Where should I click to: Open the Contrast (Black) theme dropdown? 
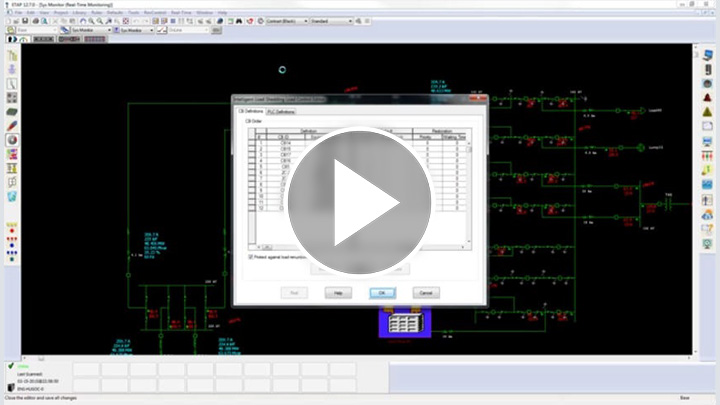pyautogui.click(x=287, y=21)
